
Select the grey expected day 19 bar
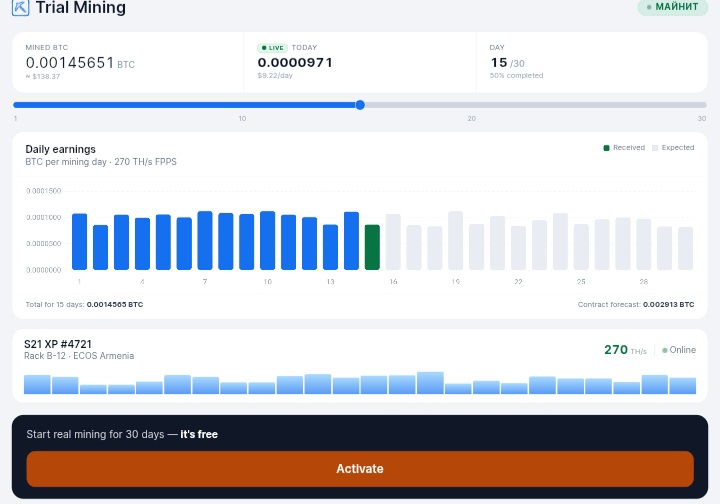(x=456, y=240)
